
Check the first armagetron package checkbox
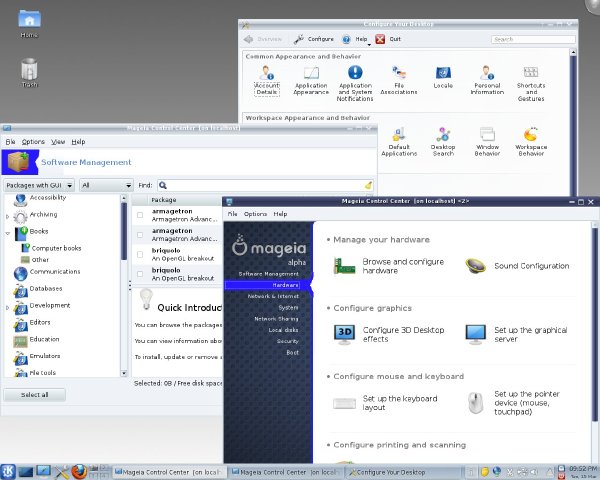tap(140, 215)
